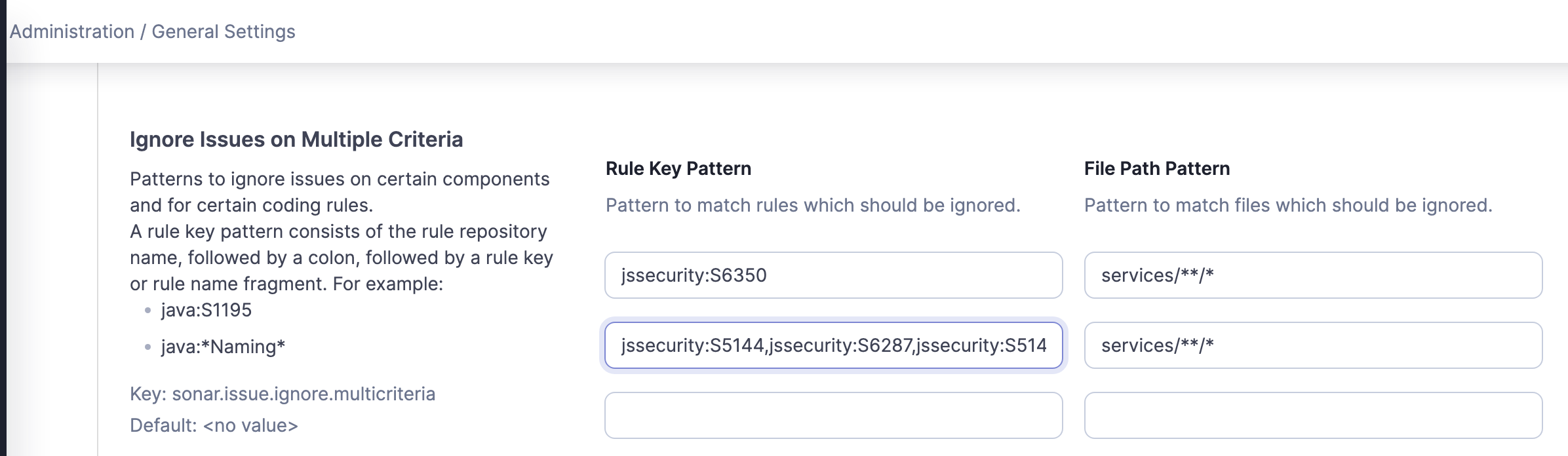
Task: Click the java:S1195 example item
Action: click(206, 310)
